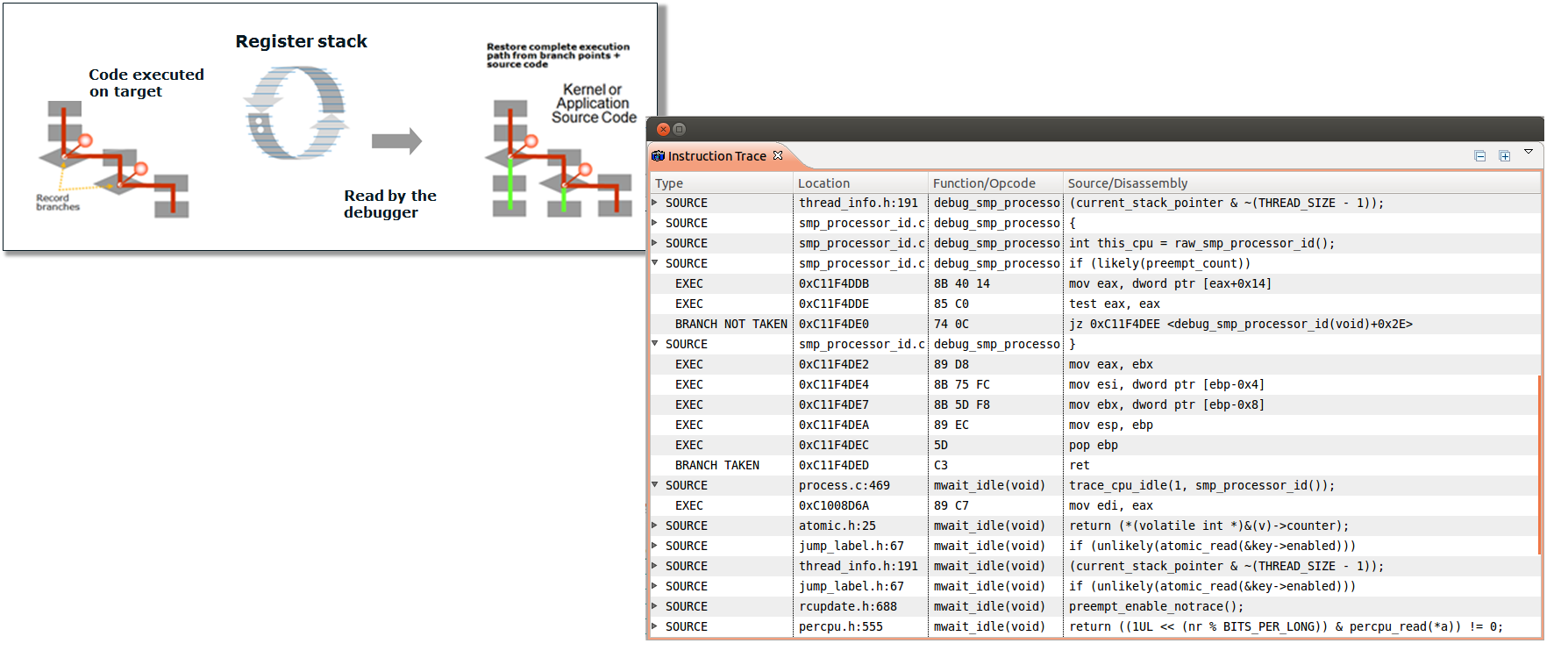The image size is (1568, 665).
Task: Collapse the SOURCE row 'if (likely(preempt_count))'
Action: 655,263
